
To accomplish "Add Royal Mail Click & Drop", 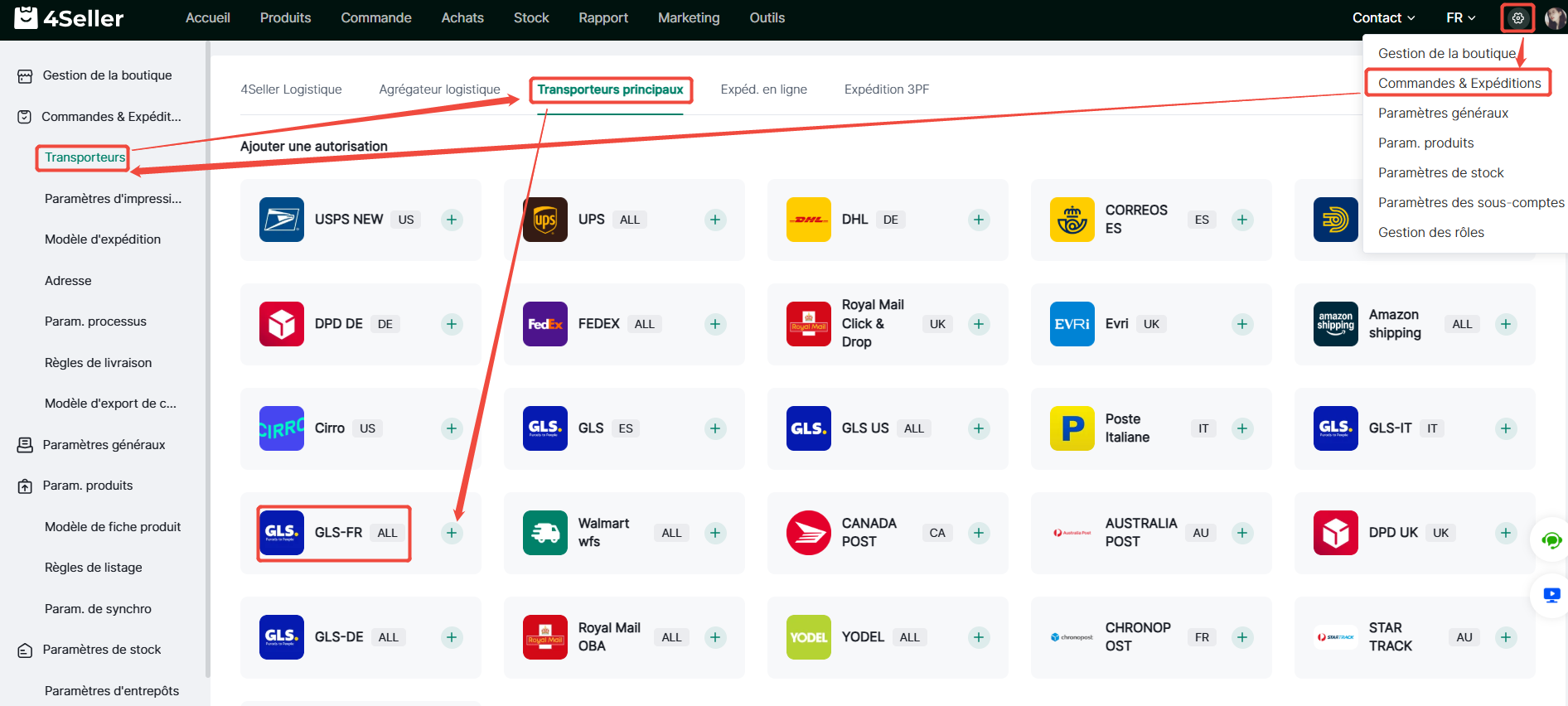I will [979, 324].
